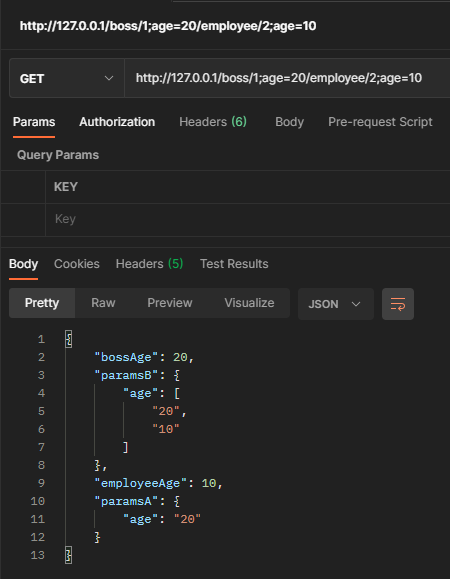Choose the Pretty view button
The height and width of the screenshot is (579, 450).
pos(42,303)
